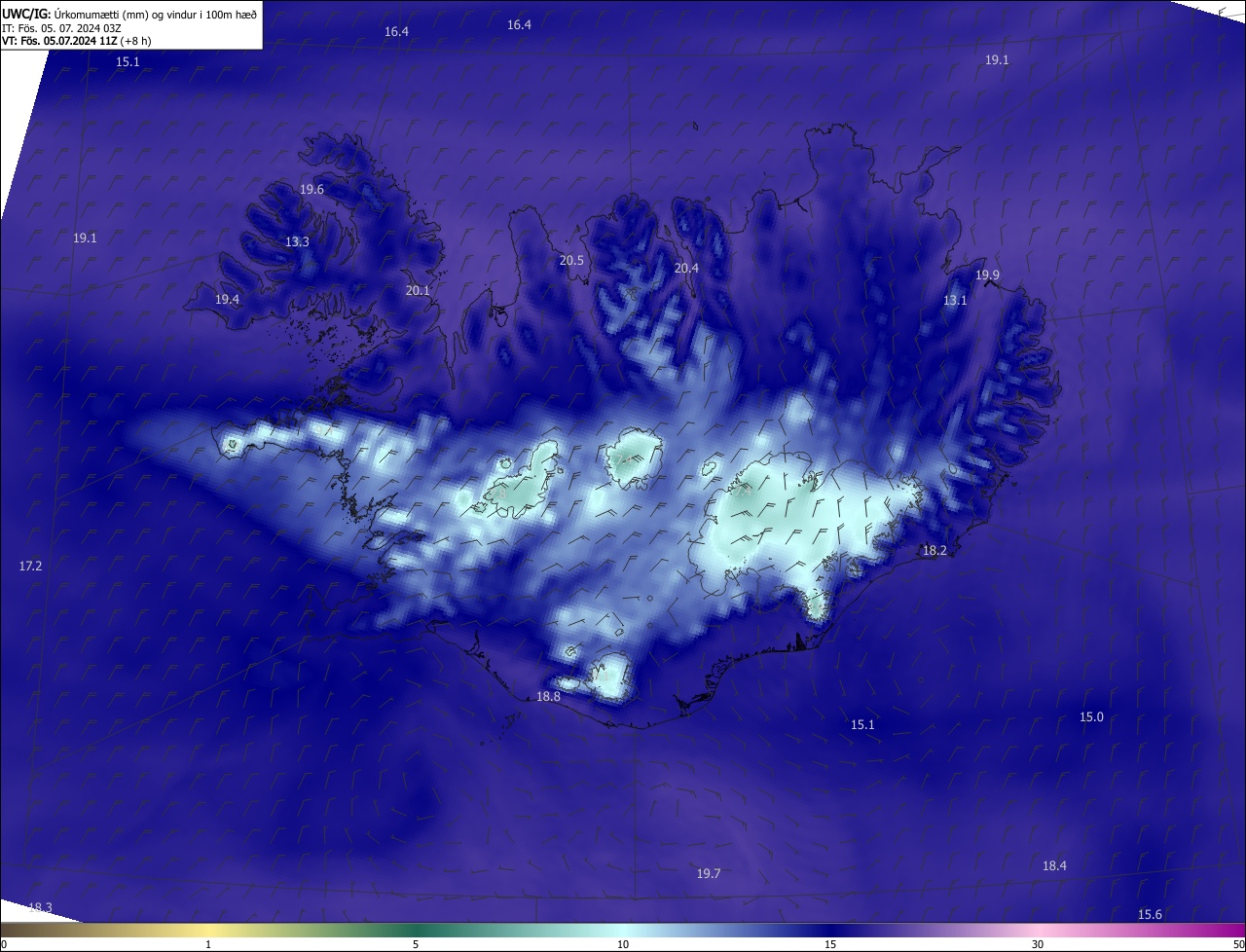Screen dimensions: 1246x952
Task: Click the '10' tick on the colour scale
Action: point(623,944)
